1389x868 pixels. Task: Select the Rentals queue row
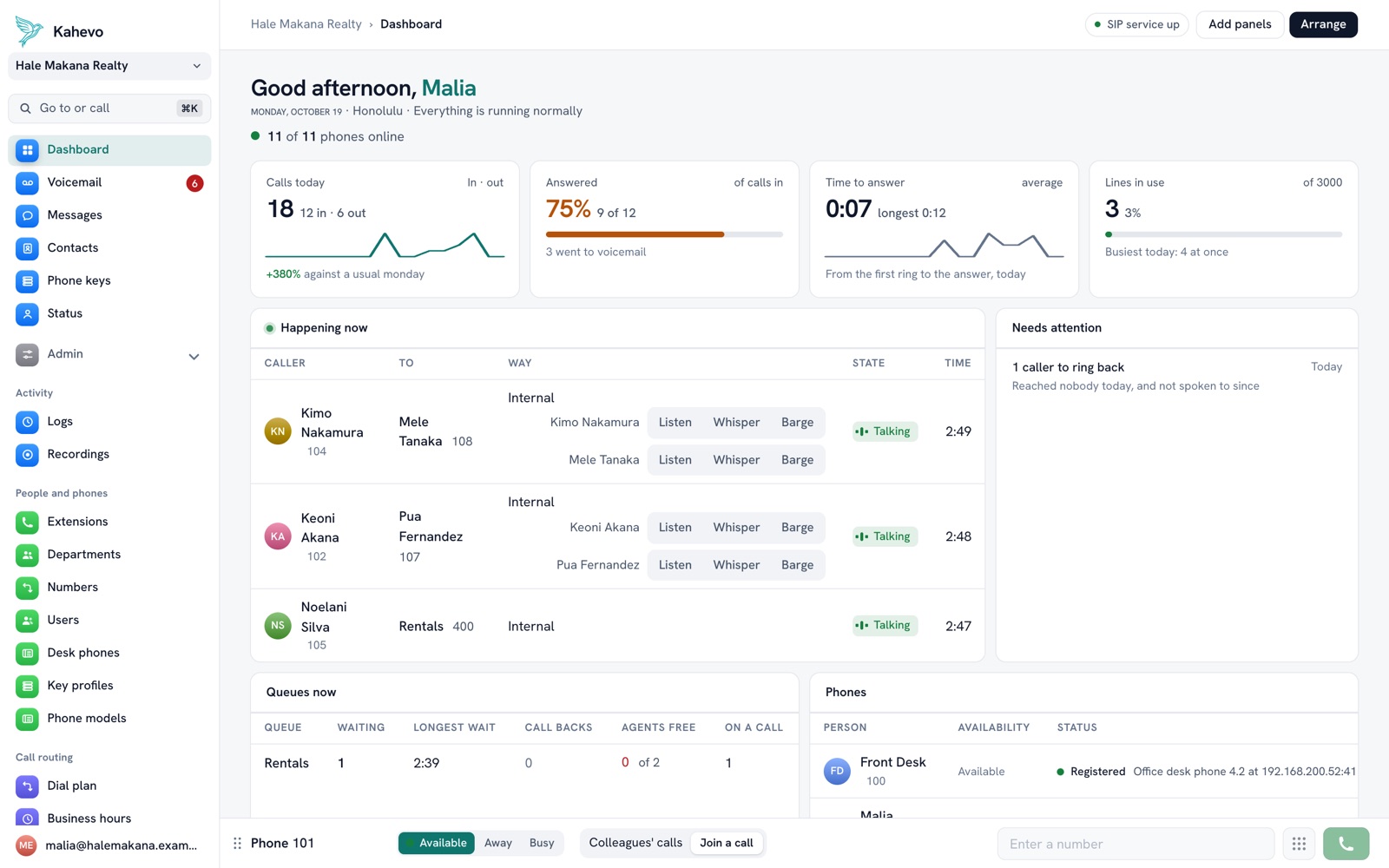pos(524,763)
